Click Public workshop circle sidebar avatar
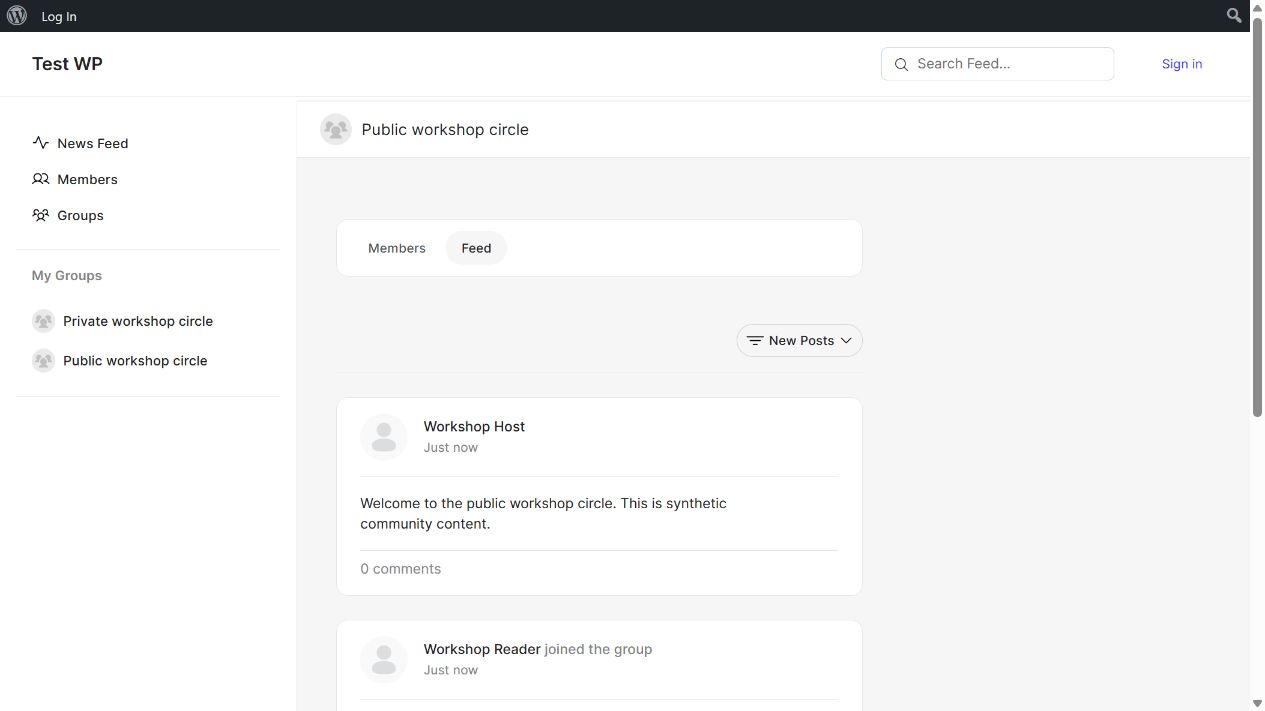 pyautogui.click(x=43, y=361)
